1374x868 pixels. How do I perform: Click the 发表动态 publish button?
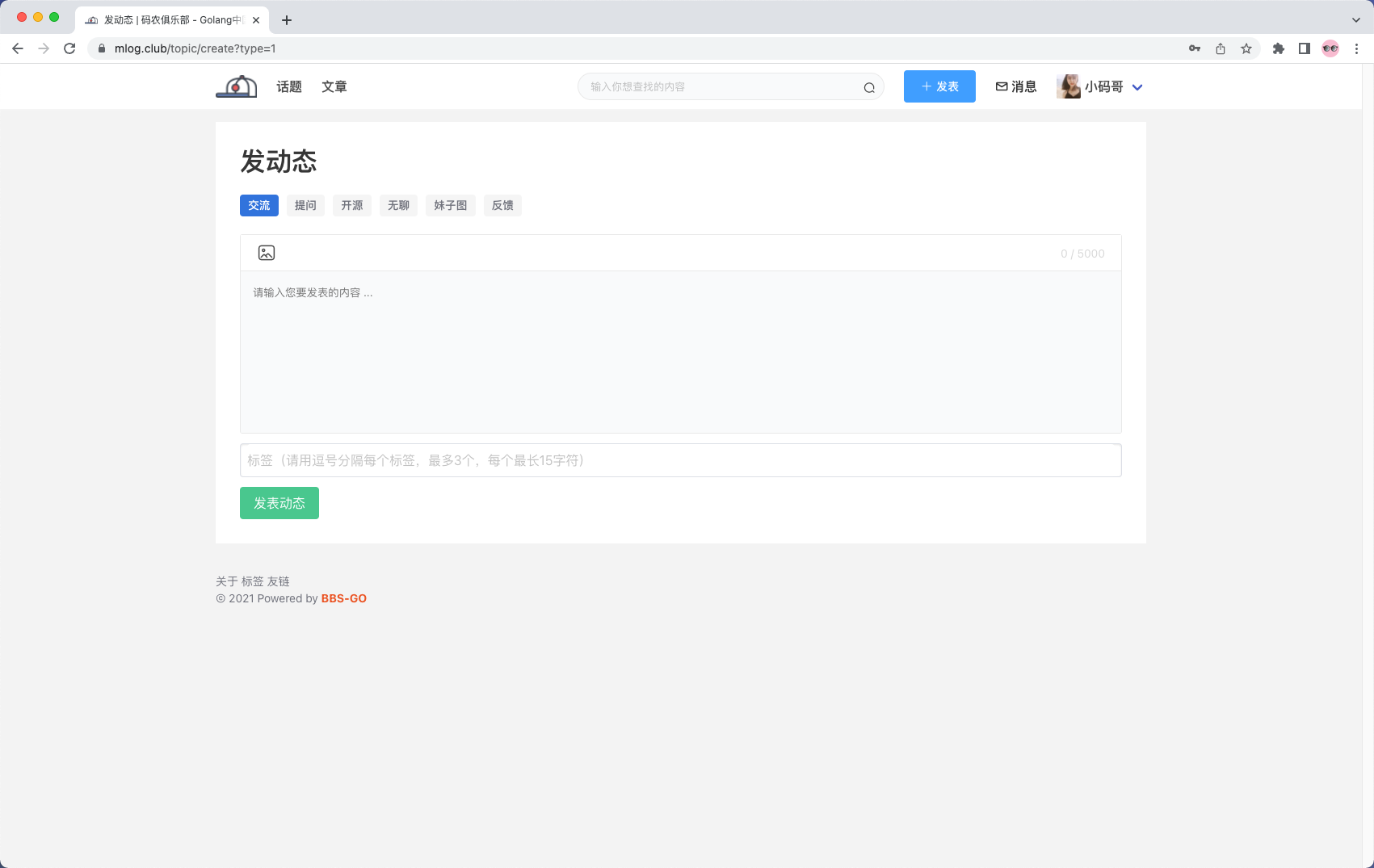tap(279, 502)
